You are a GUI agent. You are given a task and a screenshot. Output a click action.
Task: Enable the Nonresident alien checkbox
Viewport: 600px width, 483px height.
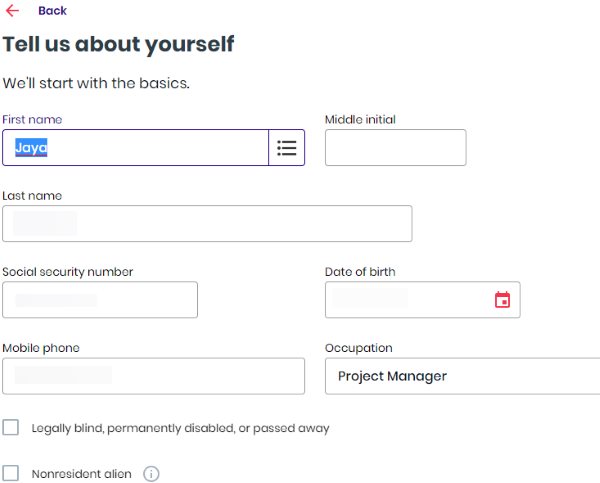point(11,474)
